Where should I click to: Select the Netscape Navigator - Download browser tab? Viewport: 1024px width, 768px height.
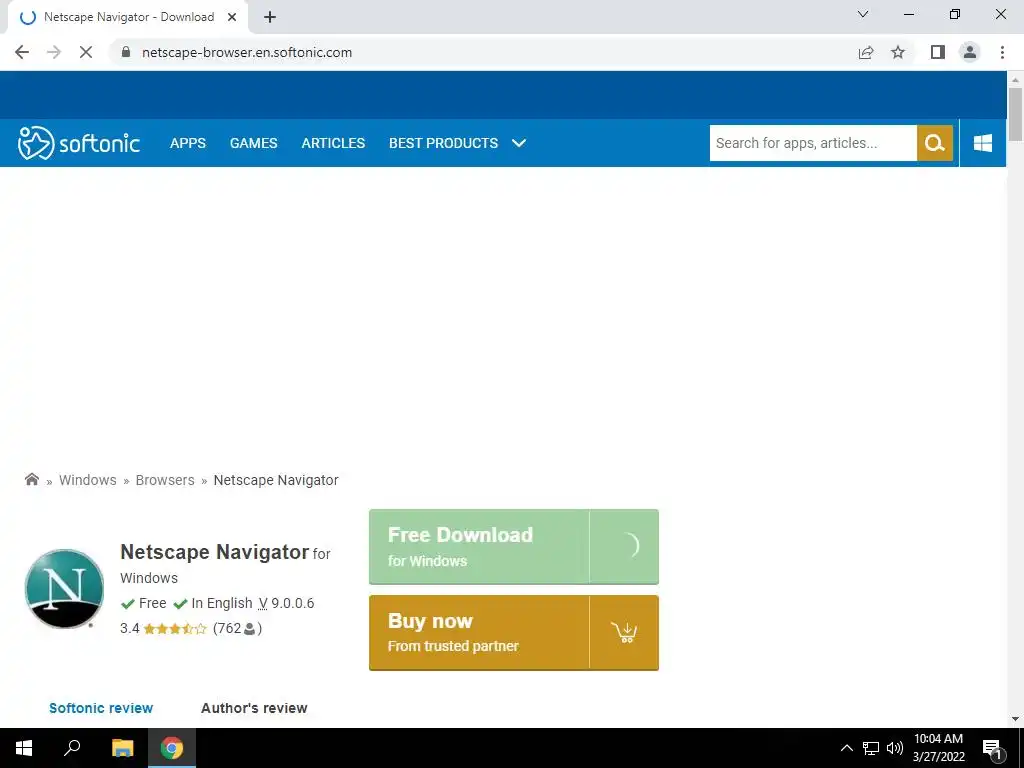(127, 17)
